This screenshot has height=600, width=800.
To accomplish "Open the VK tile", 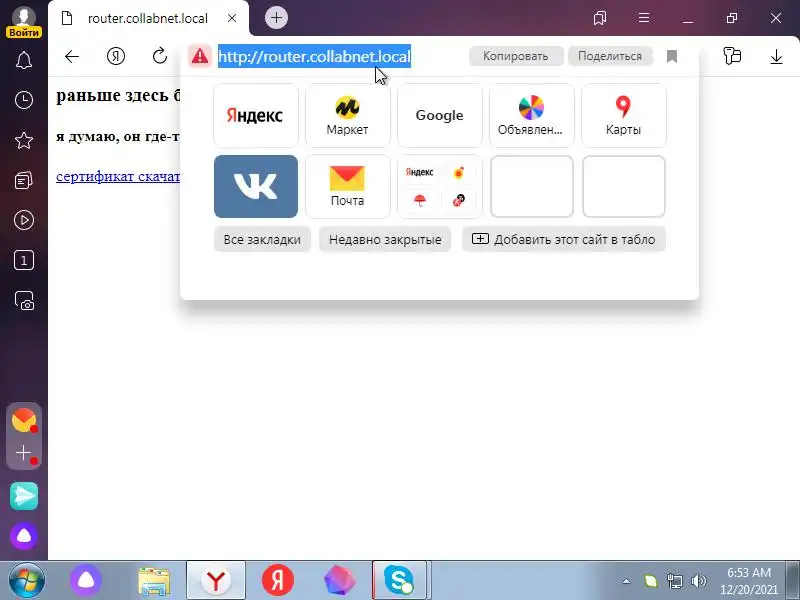I will [256, 186].
